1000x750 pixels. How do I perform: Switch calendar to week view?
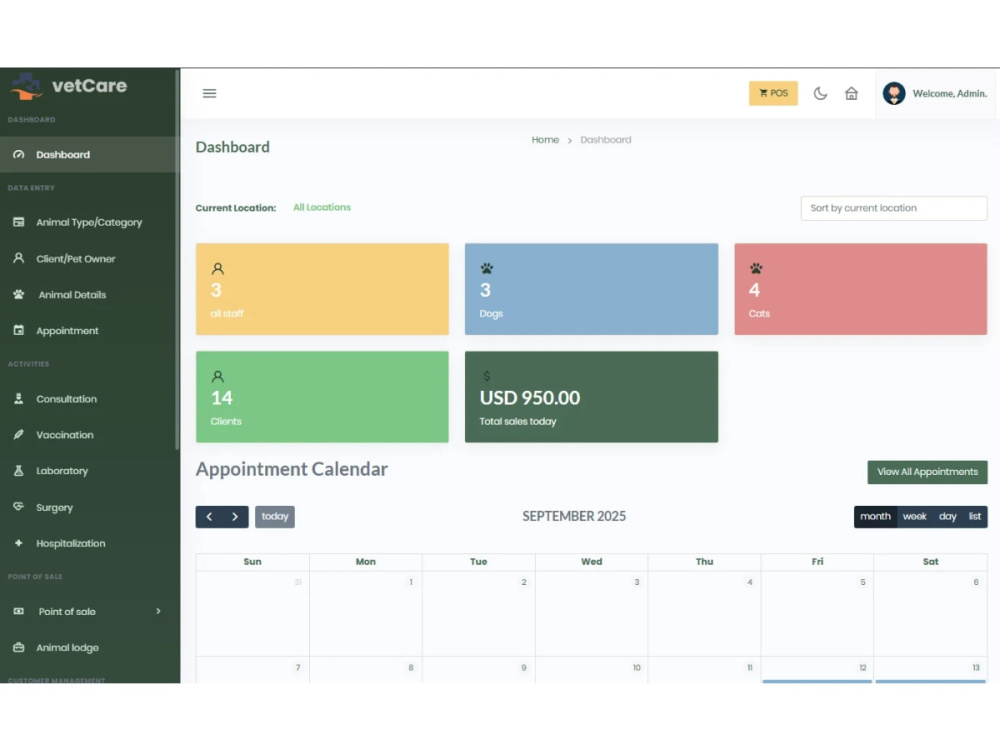tap(915, 517)
